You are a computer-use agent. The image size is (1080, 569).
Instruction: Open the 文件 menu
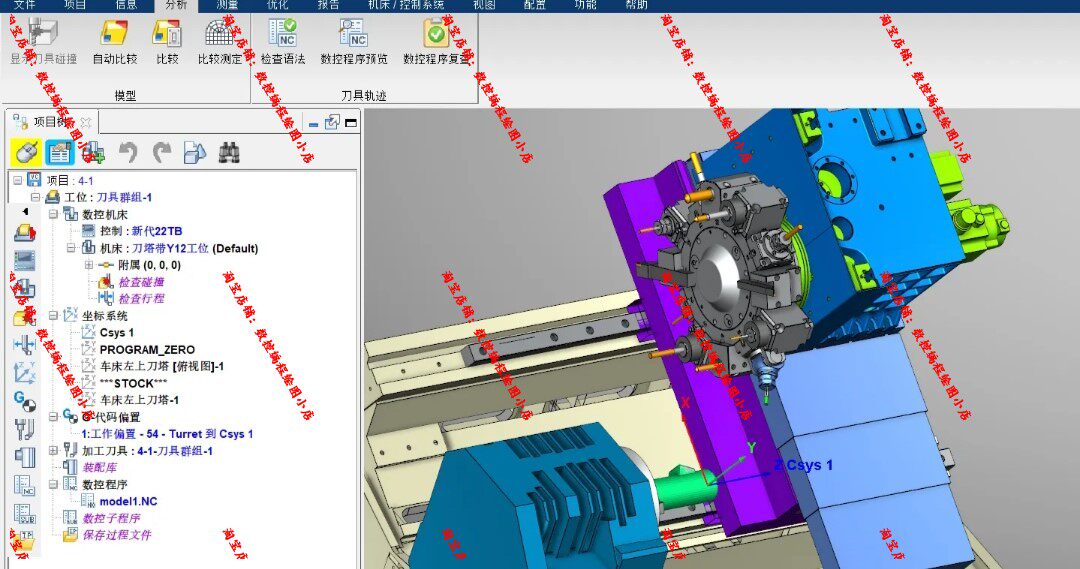pos(24,5)
